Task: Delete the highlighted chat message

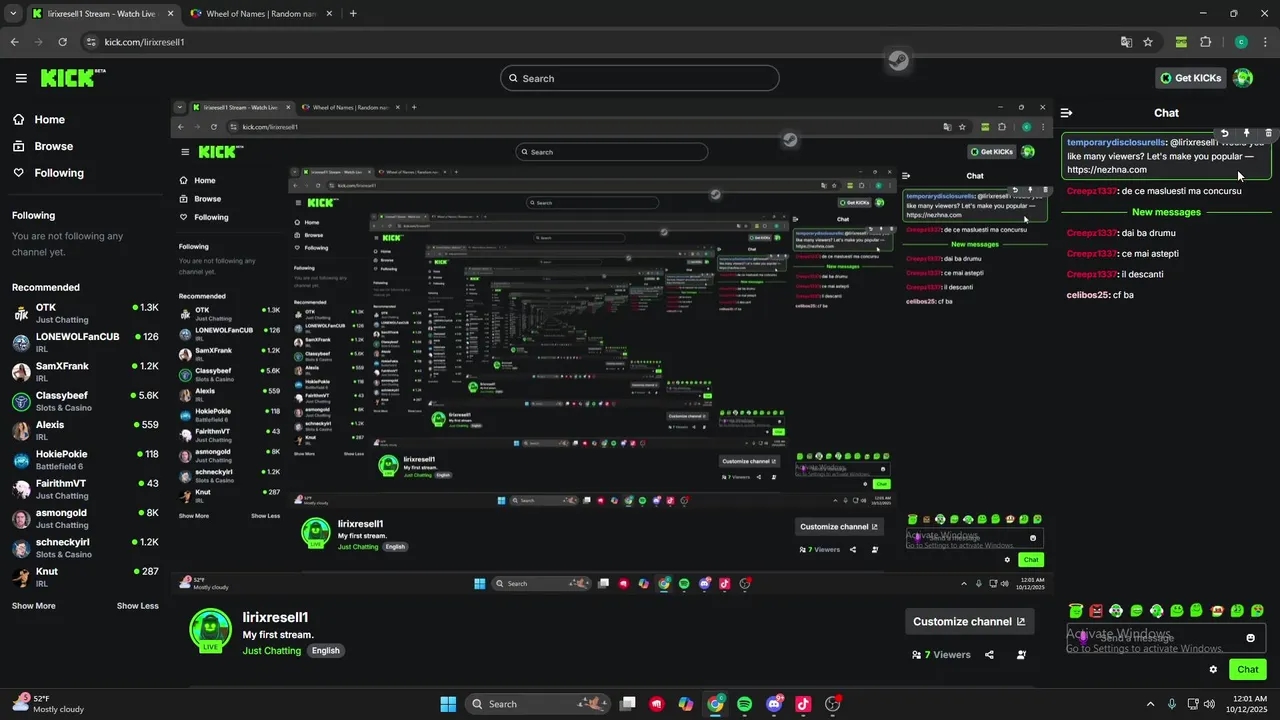Action: tap(1269, 133)
